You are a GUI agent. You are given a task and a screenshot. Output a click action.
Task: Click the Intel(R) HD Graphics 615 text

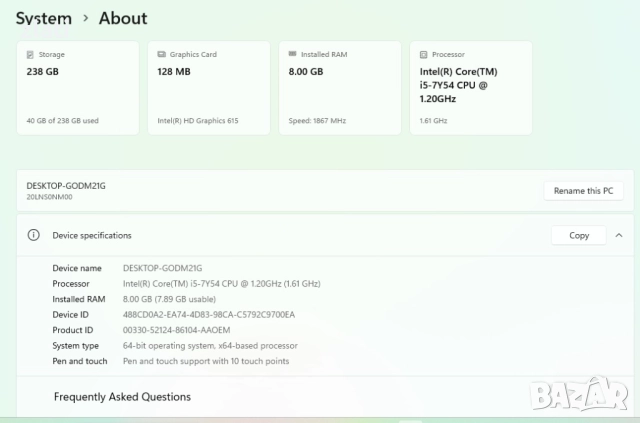pyautogui.click(x=197, y=121)
